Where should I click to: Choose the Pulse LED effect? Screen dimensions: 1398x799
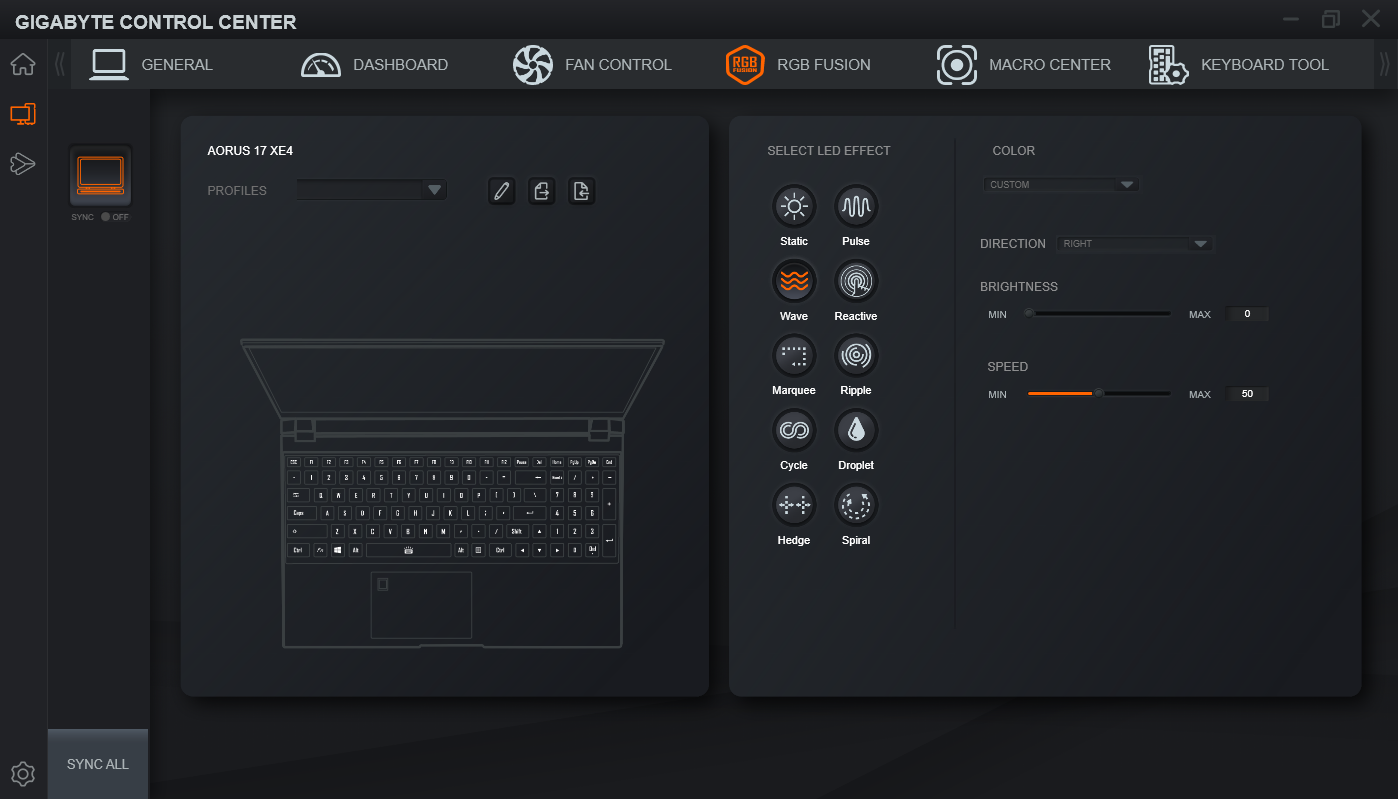[856, 207]
